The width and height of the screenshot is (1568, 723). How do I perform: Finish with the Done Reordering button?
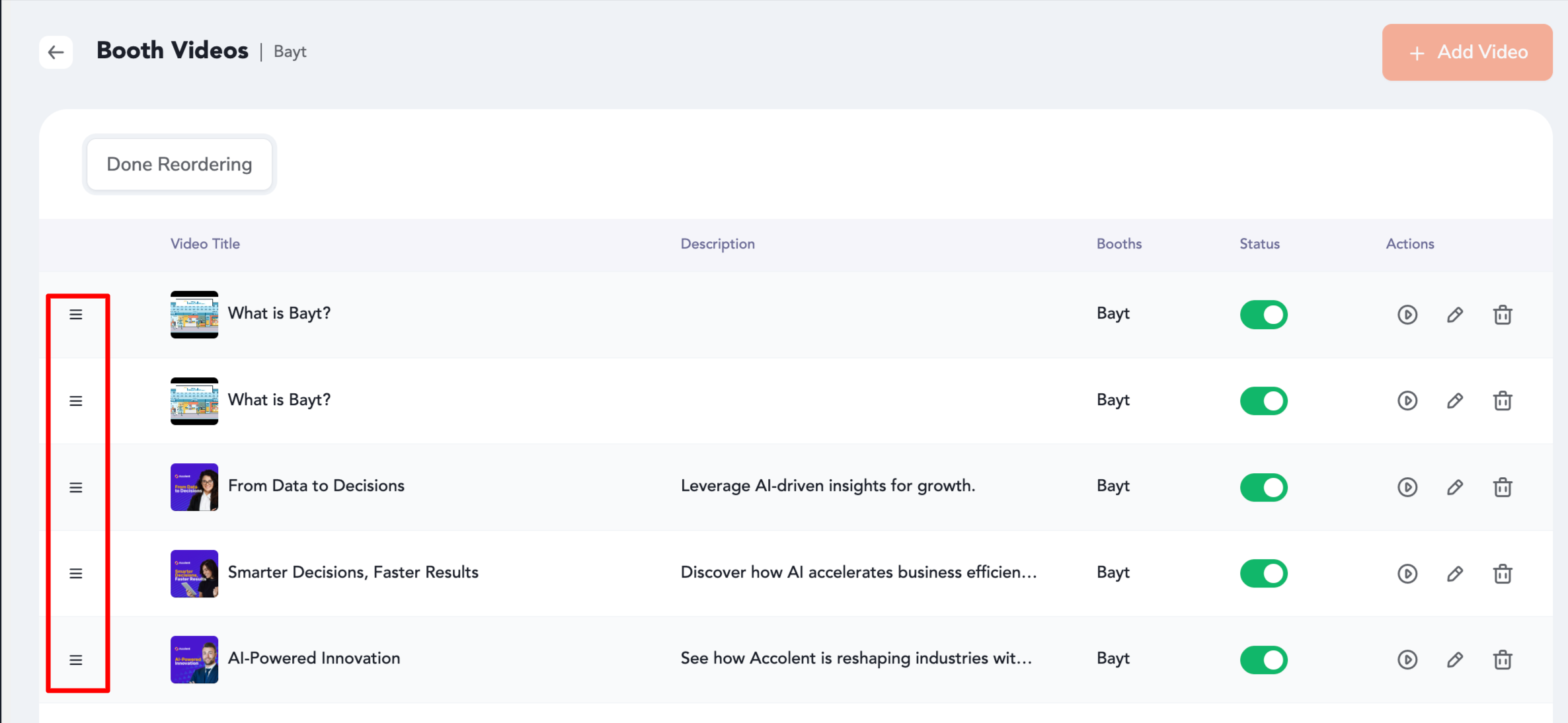click(179, 164)
